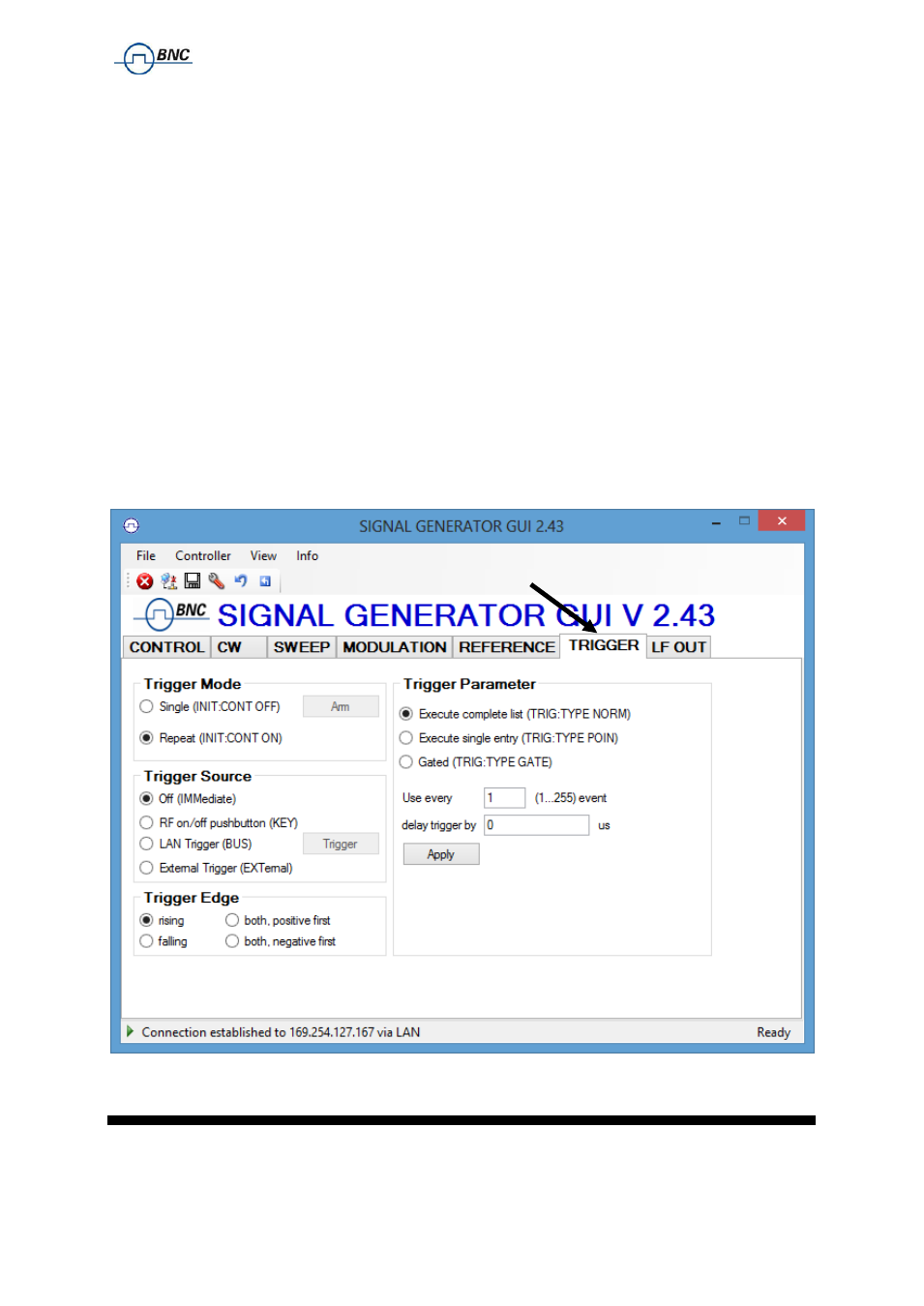Switch to the CONTROL tab
Viewport: 924px width, 1306px height.
coord(166,647)
